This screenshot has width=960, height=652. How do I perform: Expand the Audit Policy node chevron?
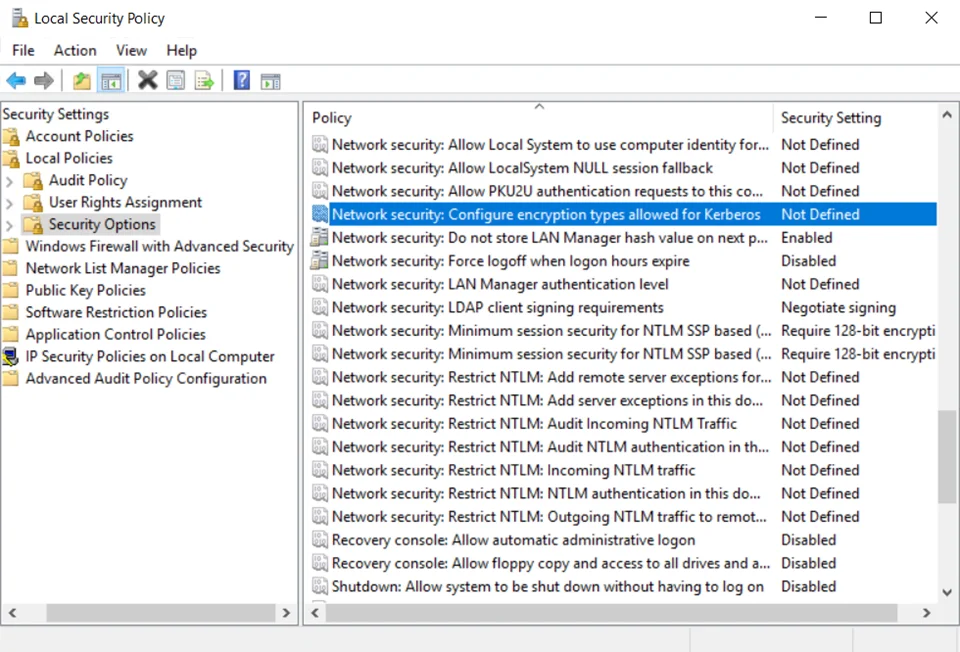click(9, 181)
